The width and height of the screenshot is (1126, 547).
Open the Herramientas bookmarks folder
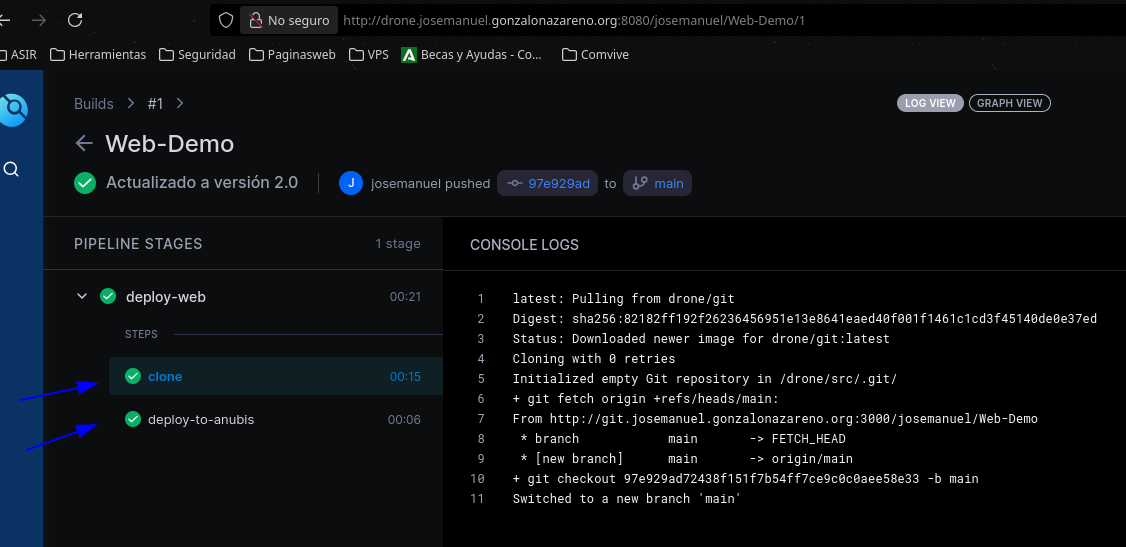tap(98, 55)
